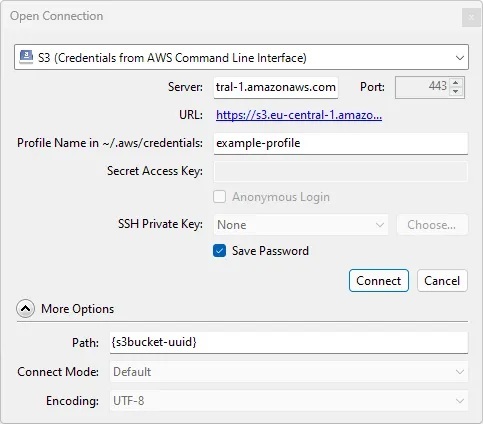Image resolution: width=483 pixels, height=424 pixels.
Task: Click the Port number field
Action: tap(422, 87)
